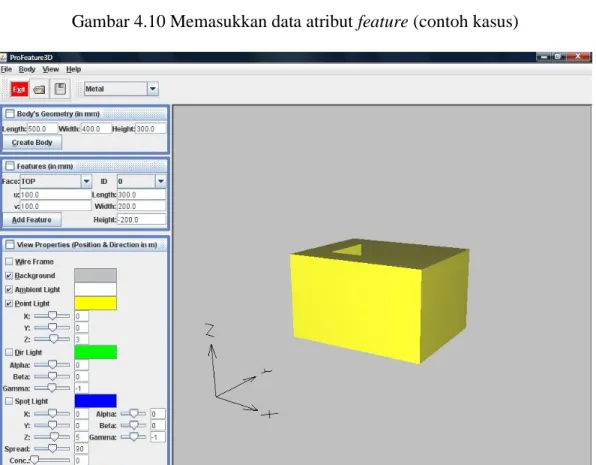The image size is (596, 465).
Task: Open the File menu
Action: pos(6,69)
